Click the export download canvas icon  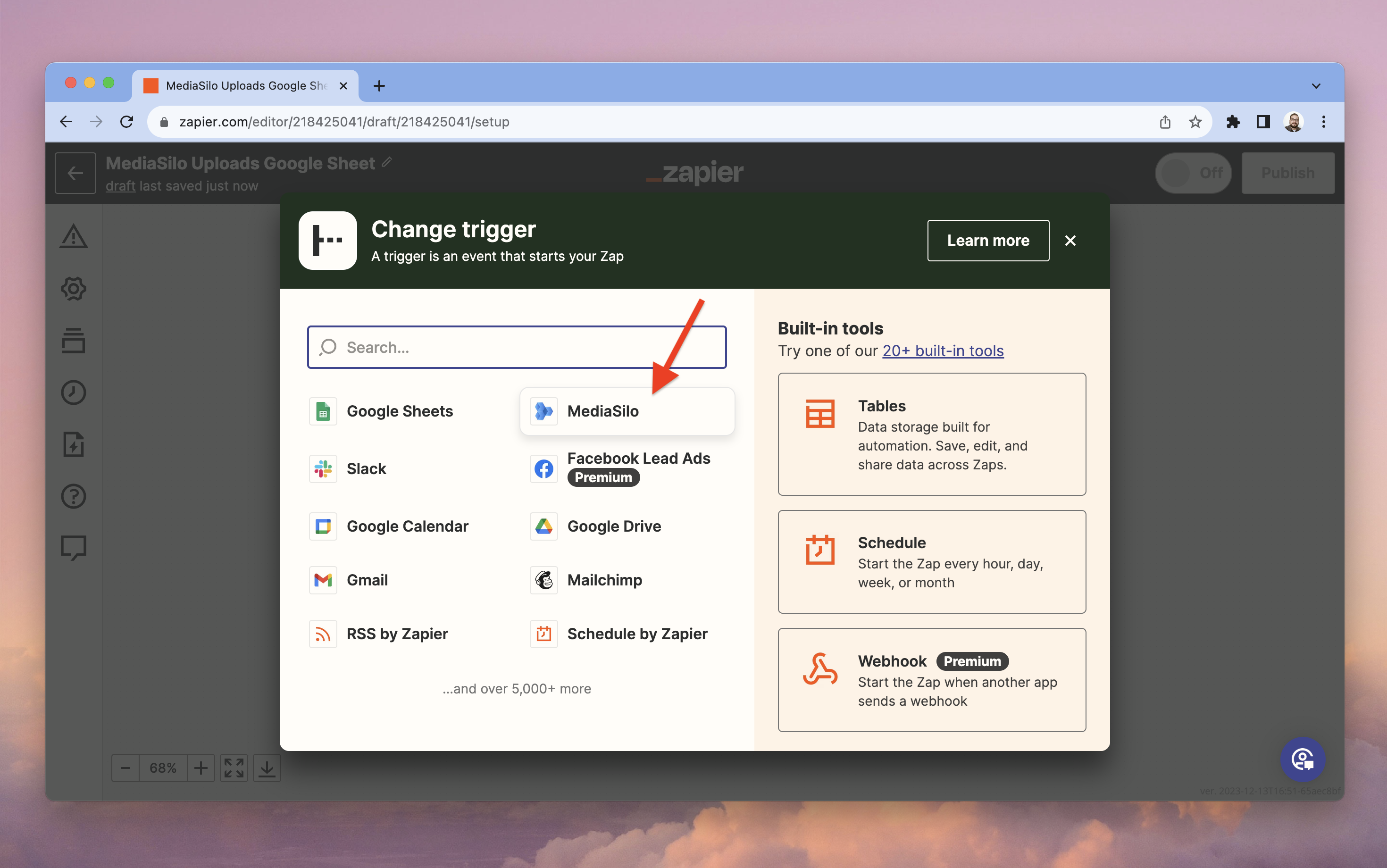tap(267, 768)
